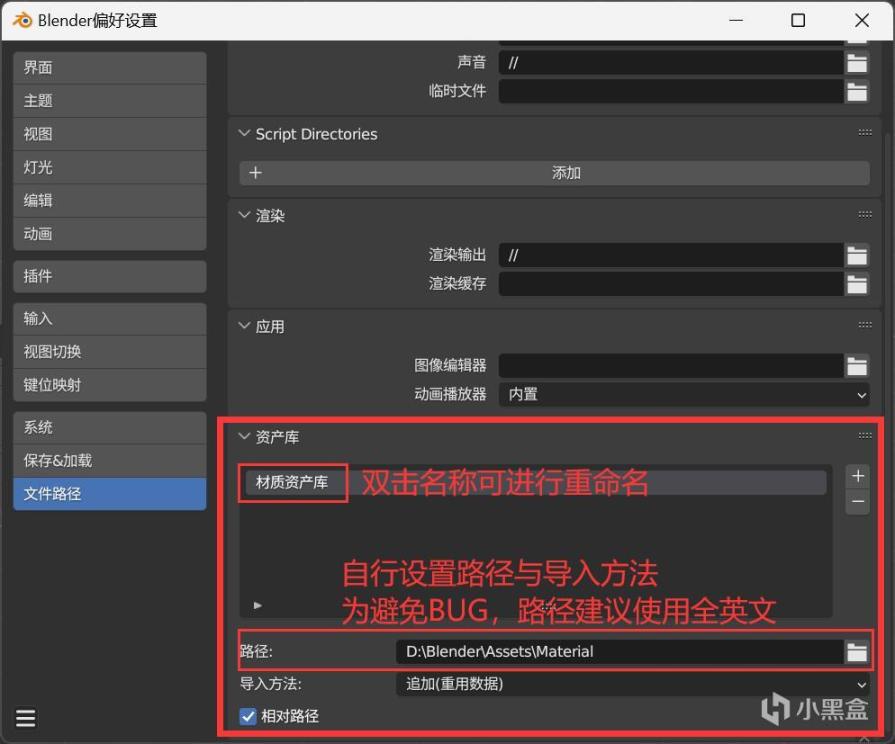Screen dimensions: 895x744
Task: Click the Blender logo in title bar
Action: pos(22,21)
